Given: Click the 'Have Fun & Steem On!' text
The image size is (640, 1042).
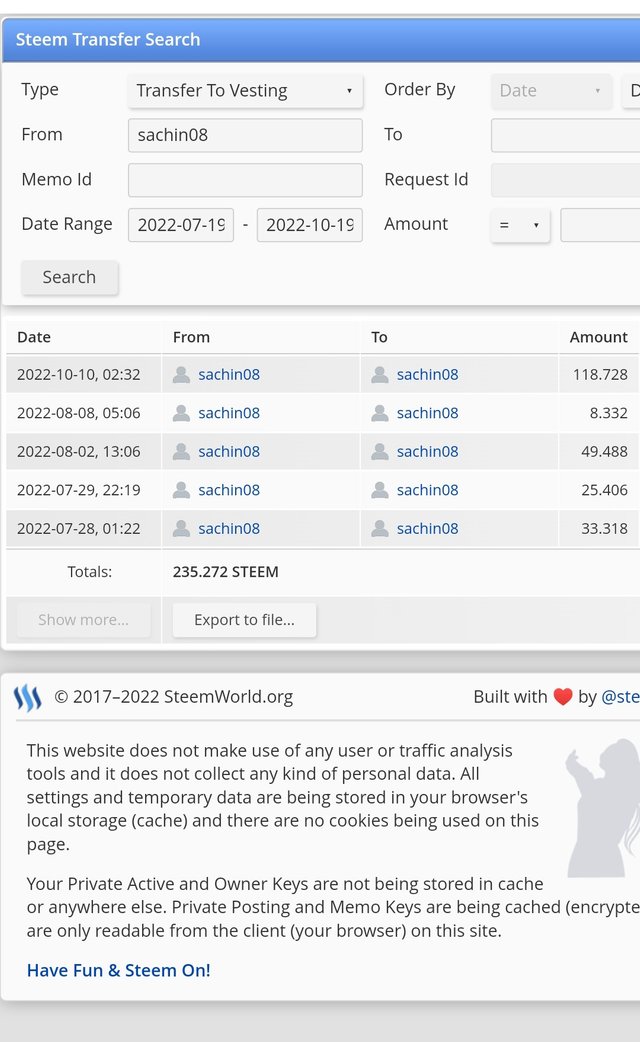Looking at the screenshot, I should click(x=118, y=971).
